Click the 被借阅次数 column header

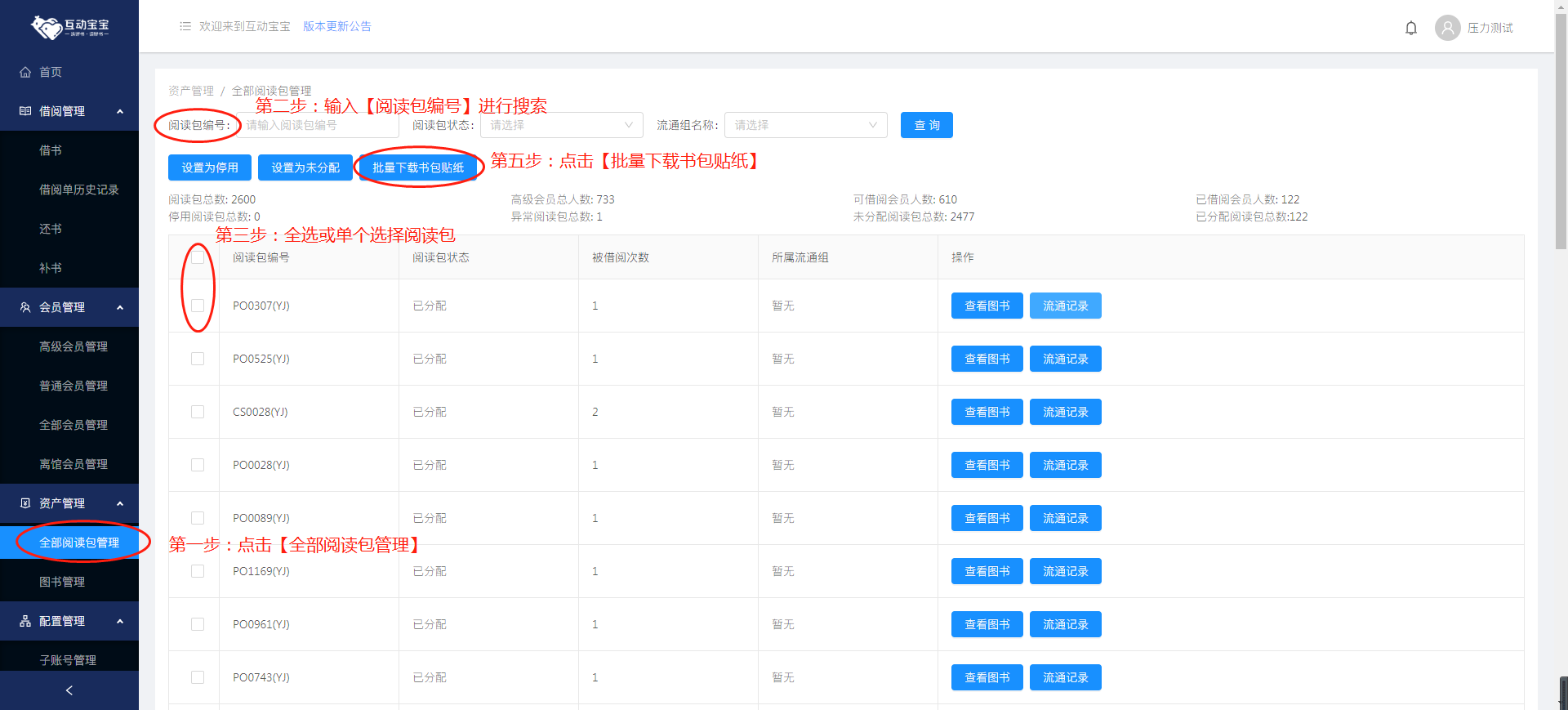point(621,257)
